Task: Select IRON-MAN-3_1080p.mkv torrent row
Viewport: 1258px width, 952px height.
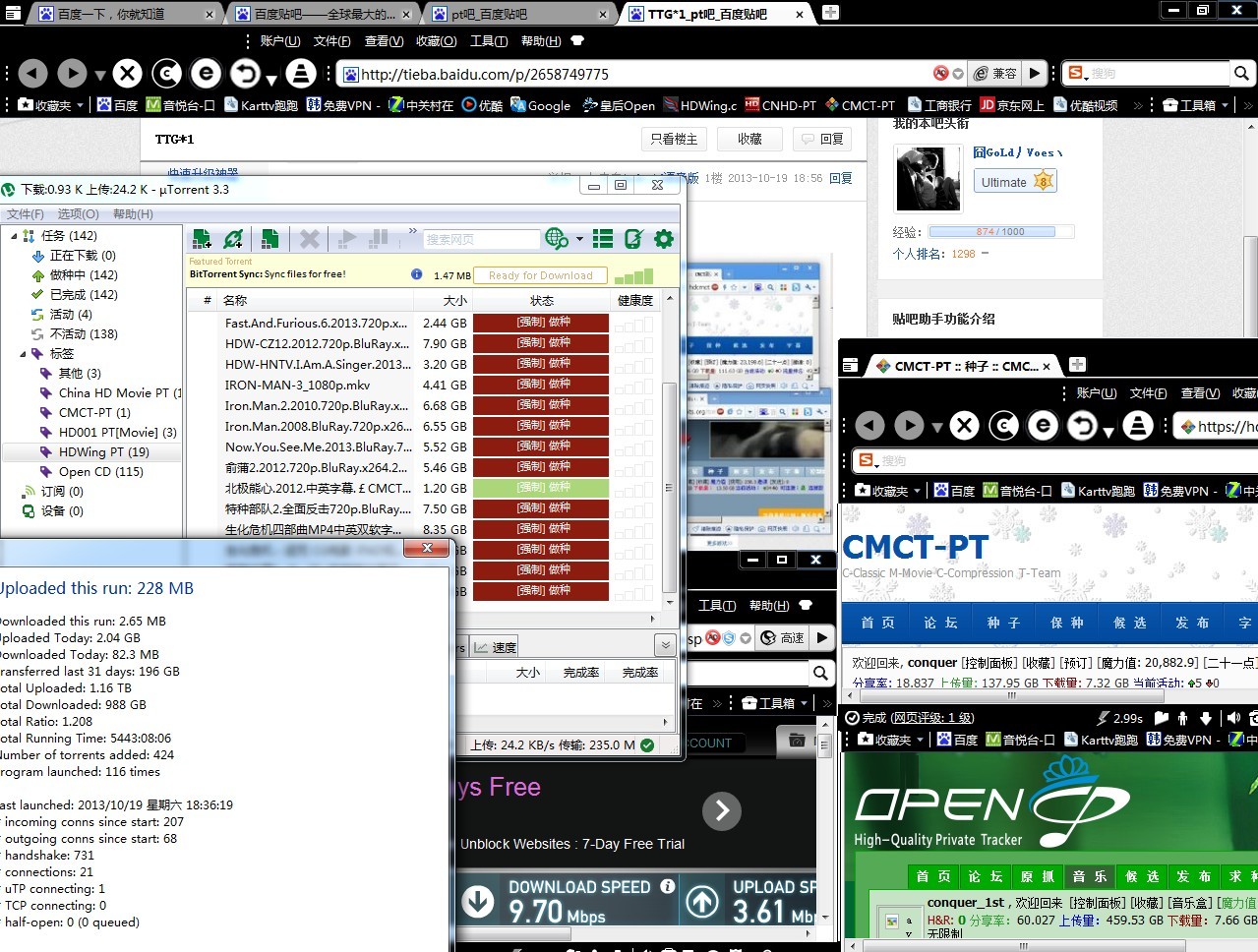Action: click(297, 386)
